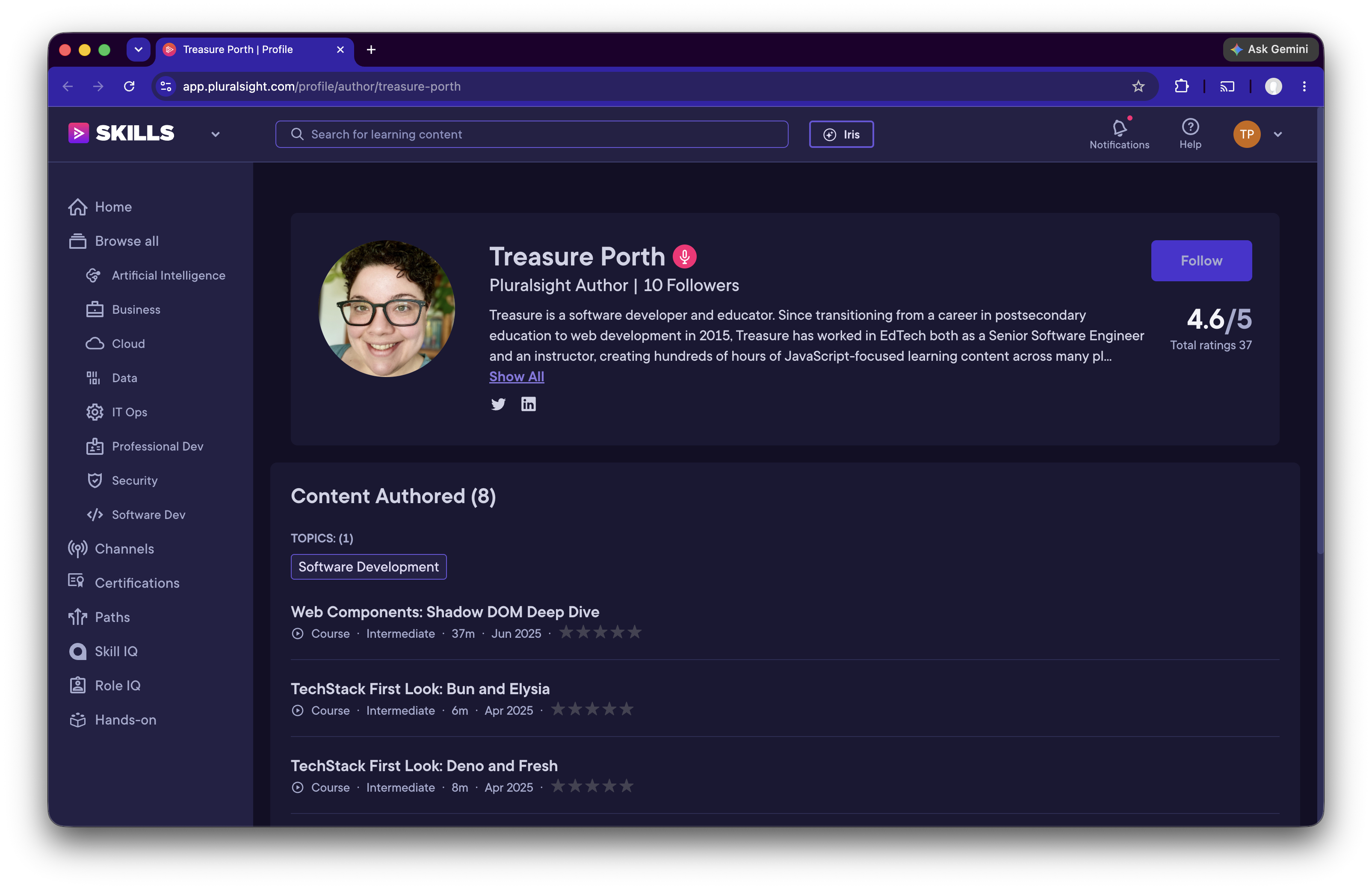
Task: Click the pink microphone badge by author name
Action: pos(684,256)
